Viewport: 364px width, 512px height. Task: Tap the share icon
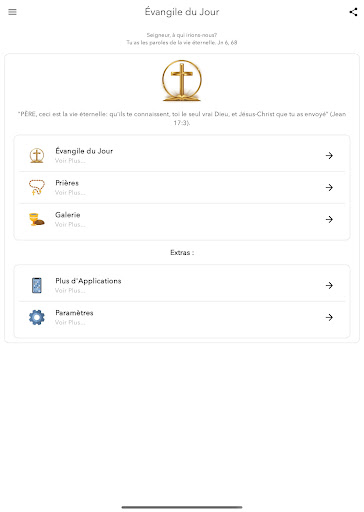click(x=353, y=12)
